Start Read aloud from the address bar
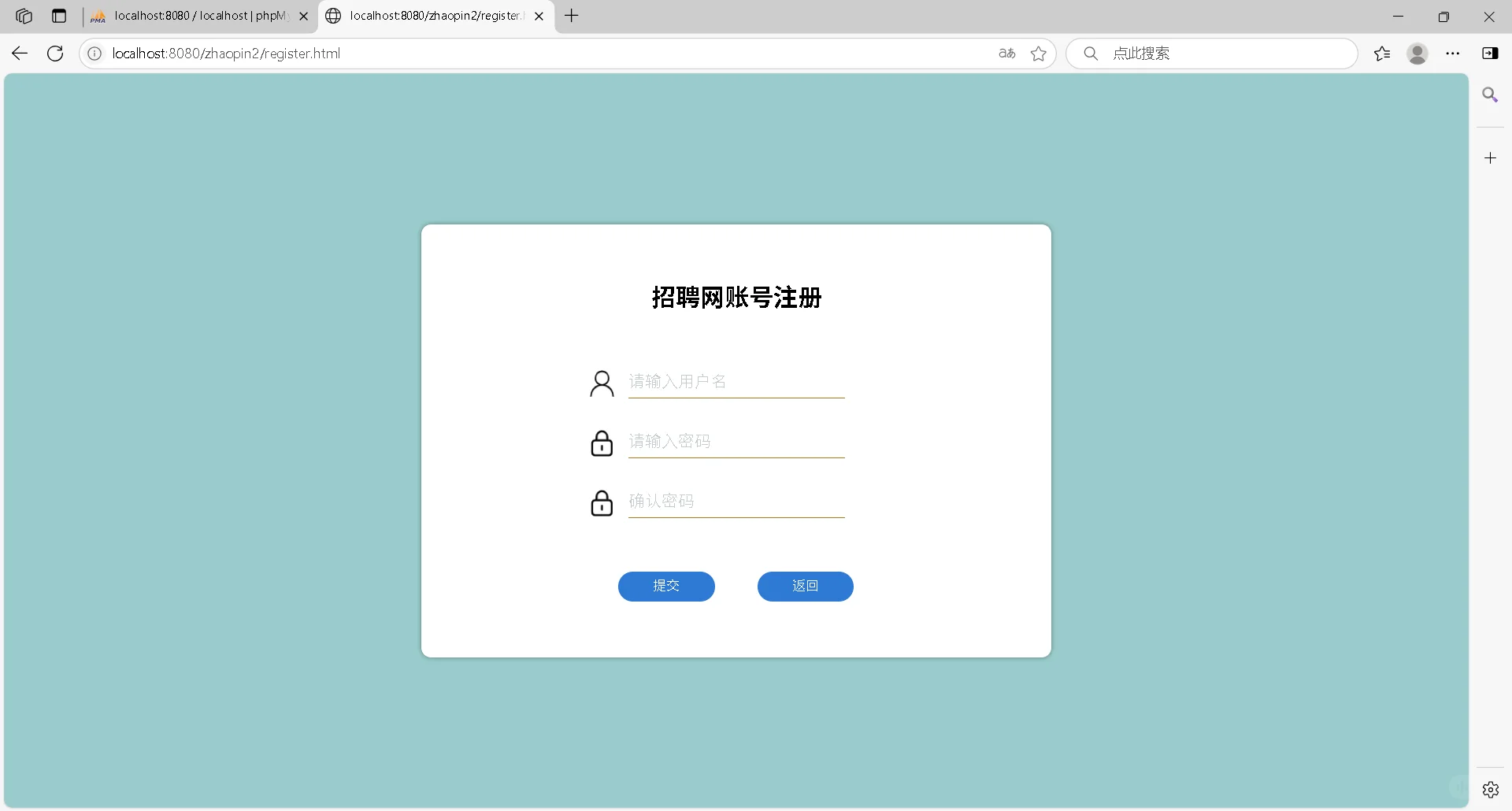The width and height of the screenshot is (1512, 811). coord(1006,54)
